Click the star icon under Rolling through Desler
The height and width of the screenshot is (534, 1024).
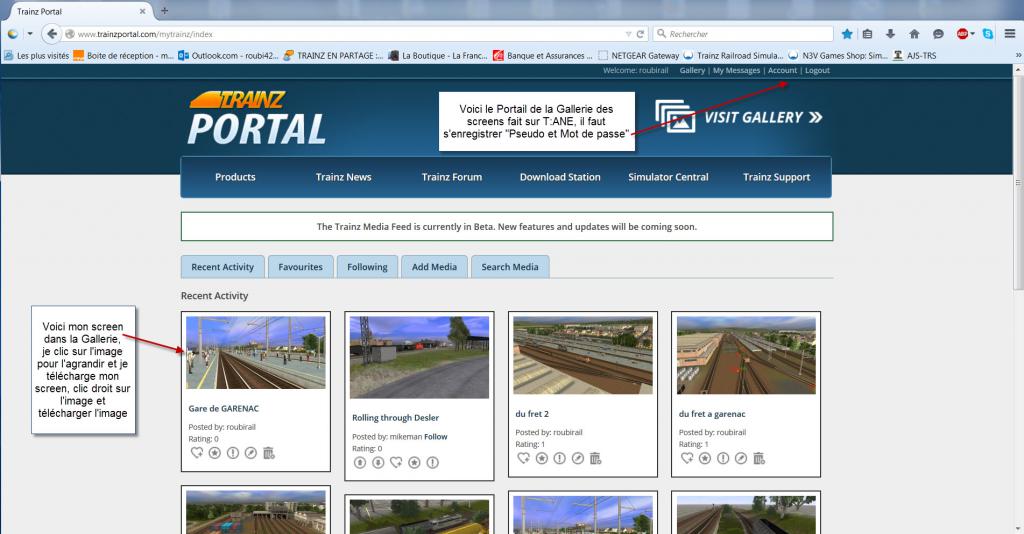pos(414,462)
